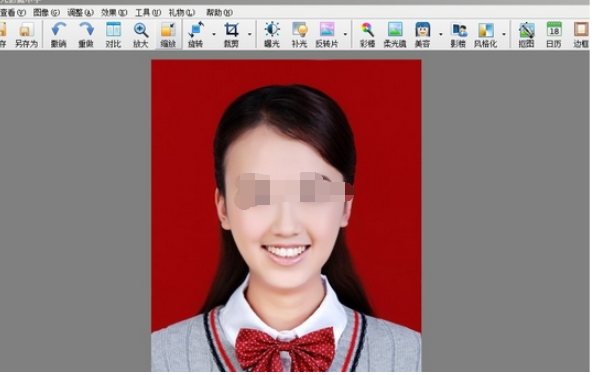Expand the dropdown arrow next to 裁剪

tap(249, 34)
